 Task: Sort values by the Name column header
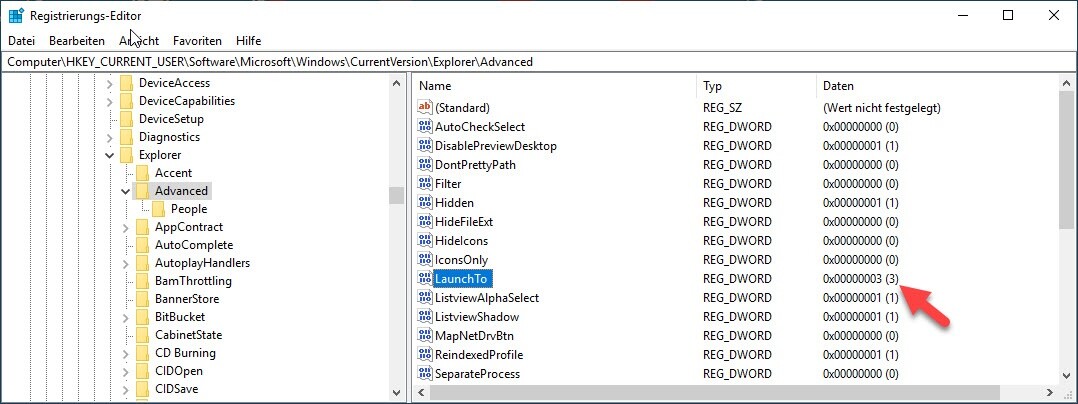pyautogui.click(x=555, y=86)
